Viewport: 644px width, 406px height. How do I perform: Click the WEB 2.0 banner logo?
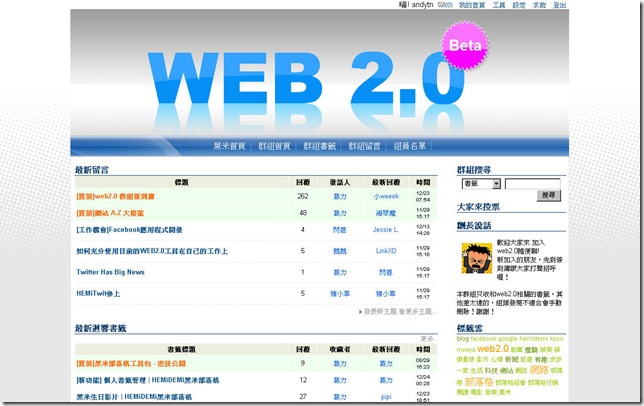click(306, 80)
